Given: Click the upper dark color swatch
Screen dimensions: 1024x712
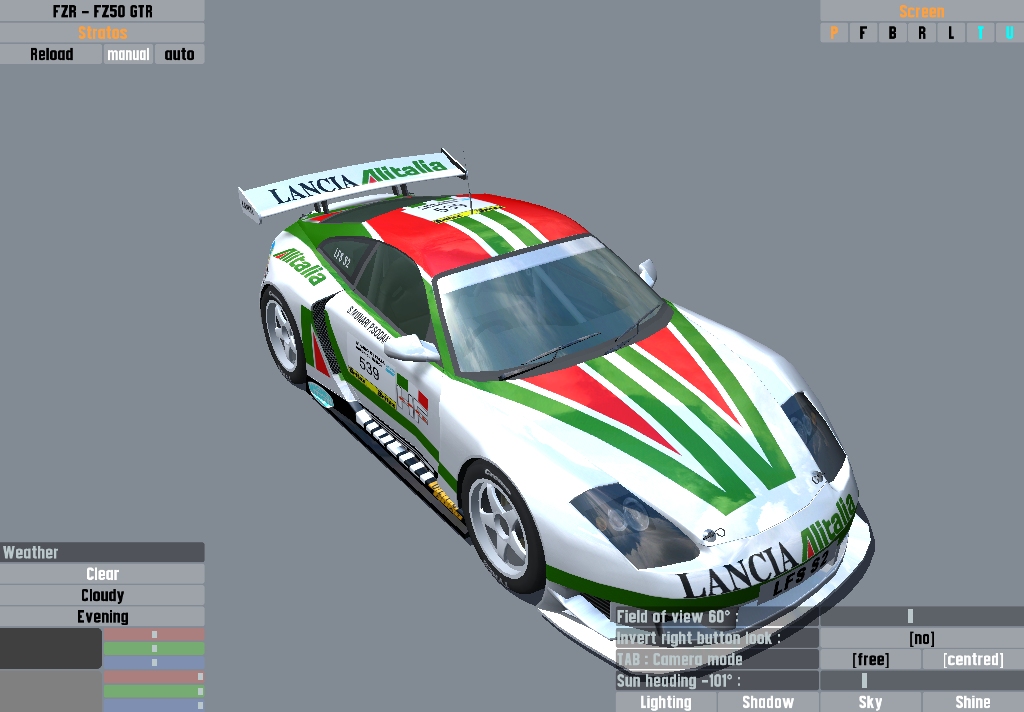Looking at the screenshot, I should pos(50,648).
